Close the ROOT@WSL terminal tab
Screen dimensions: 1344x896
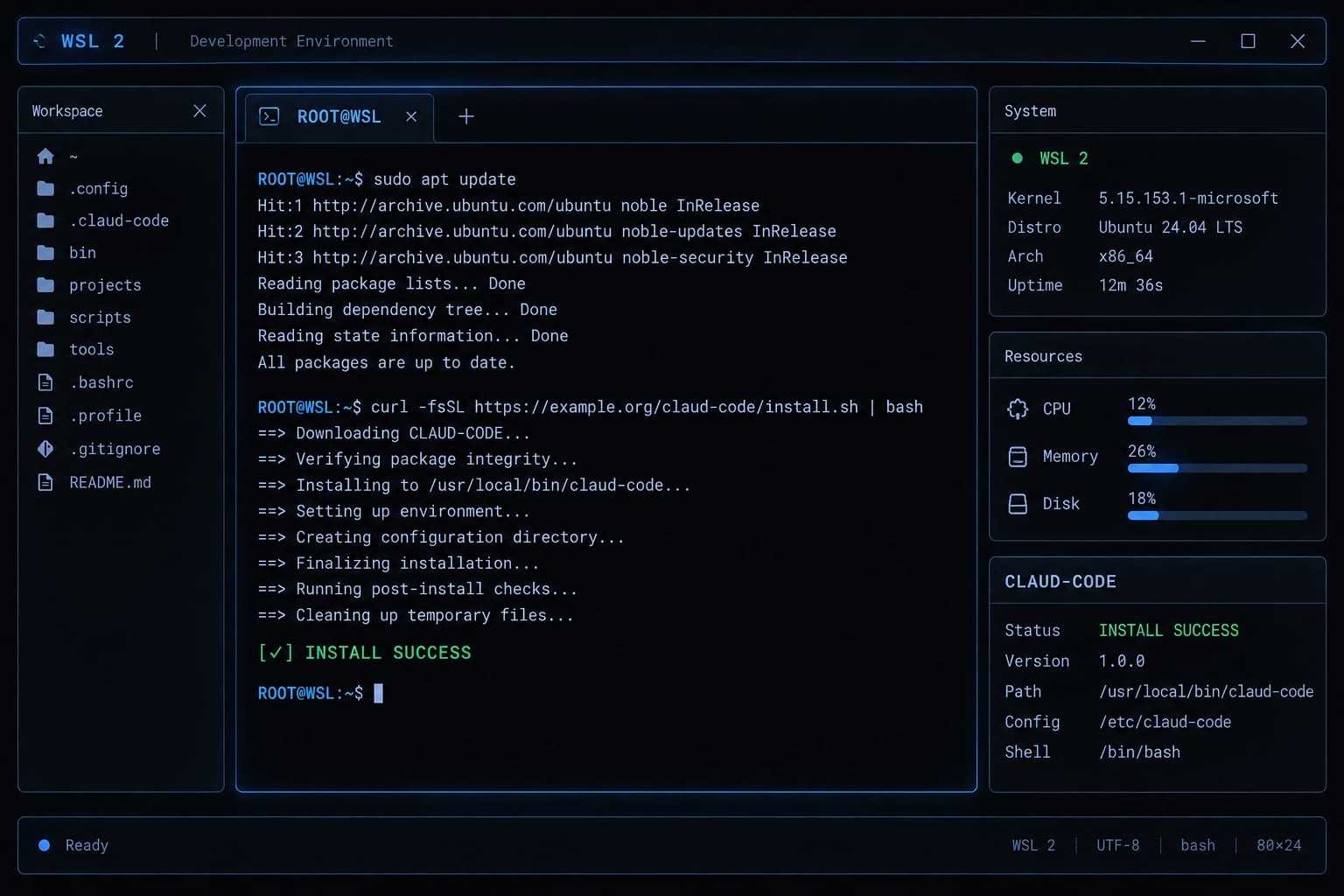coord(411,116)
